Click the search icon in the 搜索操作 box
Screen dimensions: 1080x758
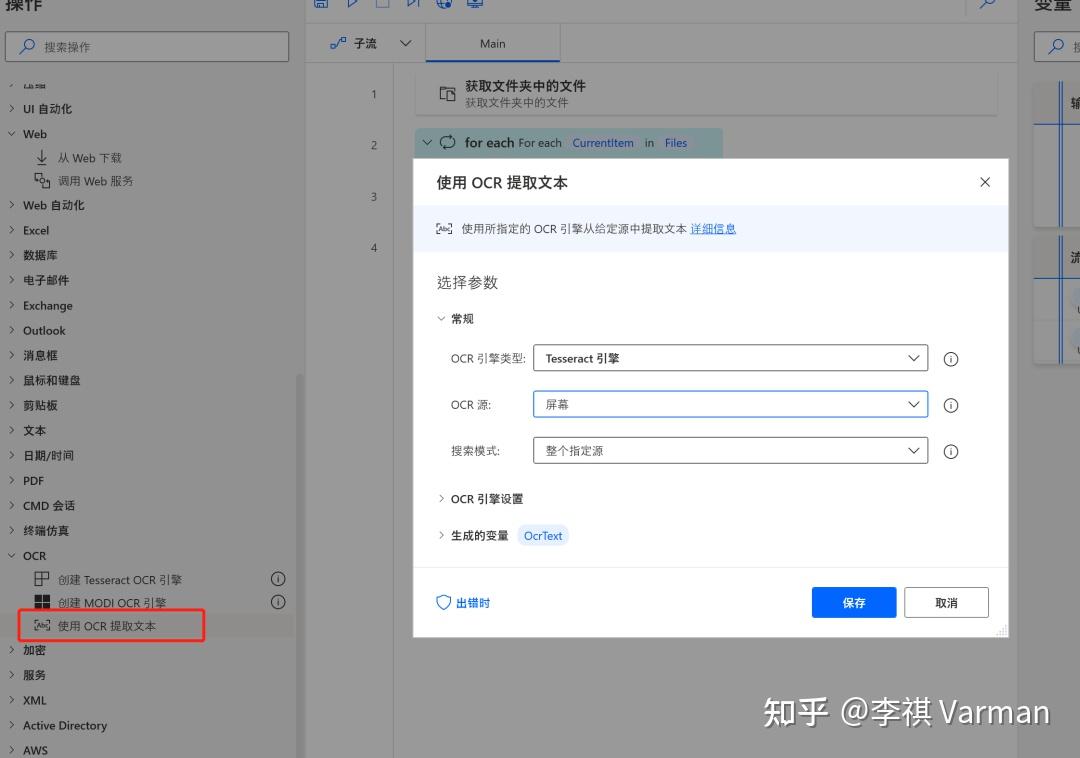pyautogui.click(x=27, y=46)
